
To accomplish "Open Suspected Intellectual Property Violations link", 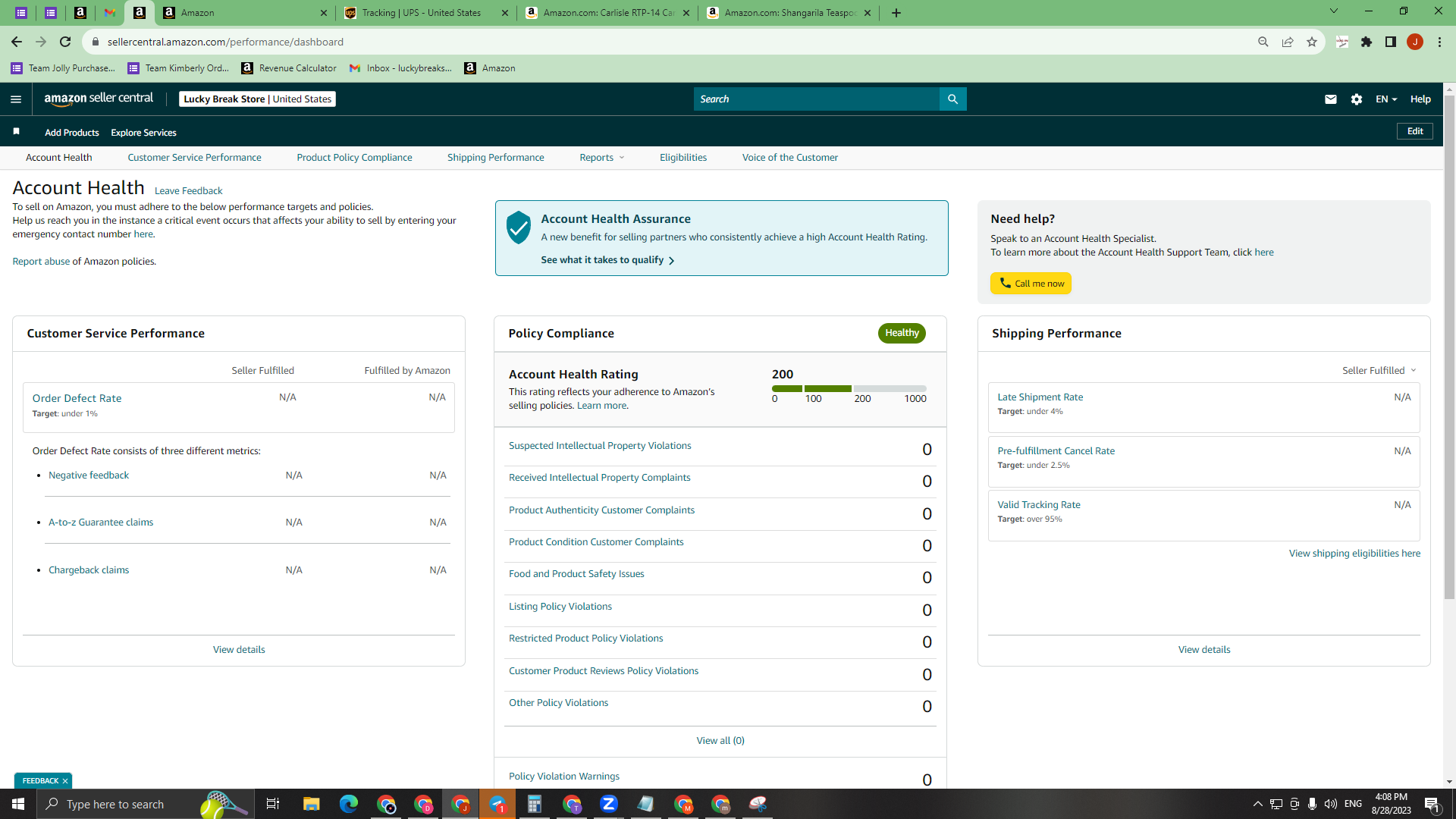I will click(600, 446).
